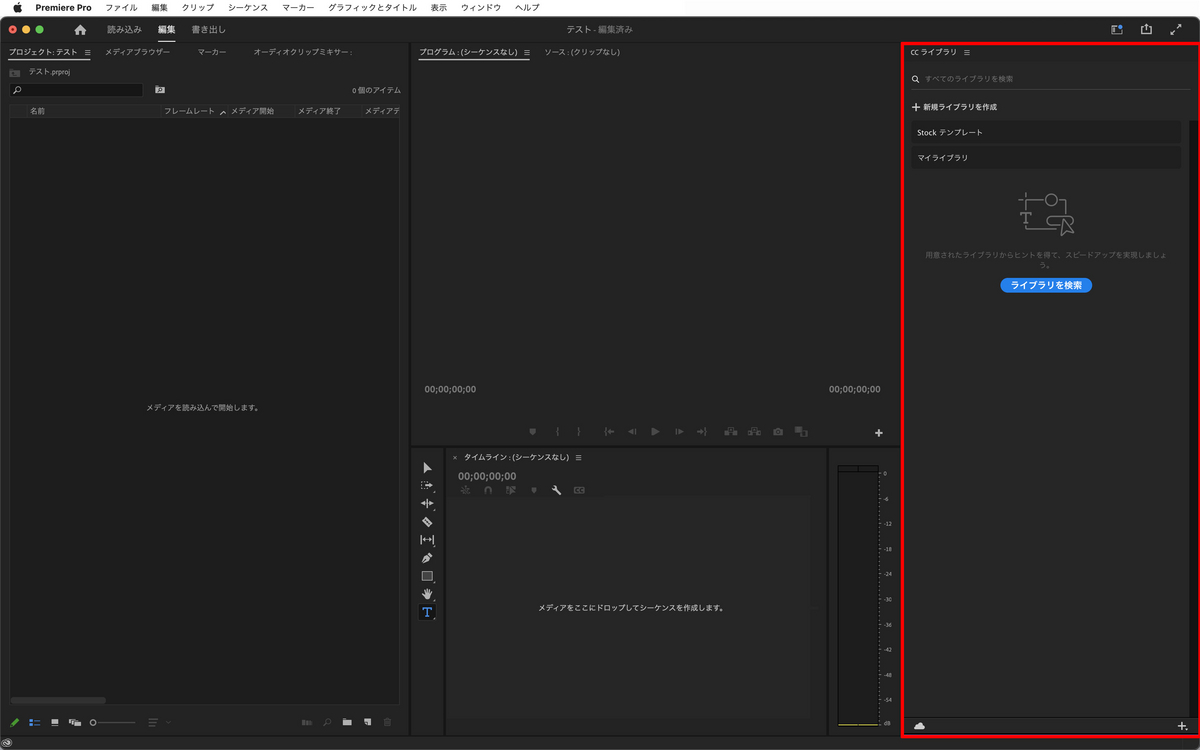
Task: Click the timeline timecode 00;00;00;00
Action: click(x=487, y=477)
